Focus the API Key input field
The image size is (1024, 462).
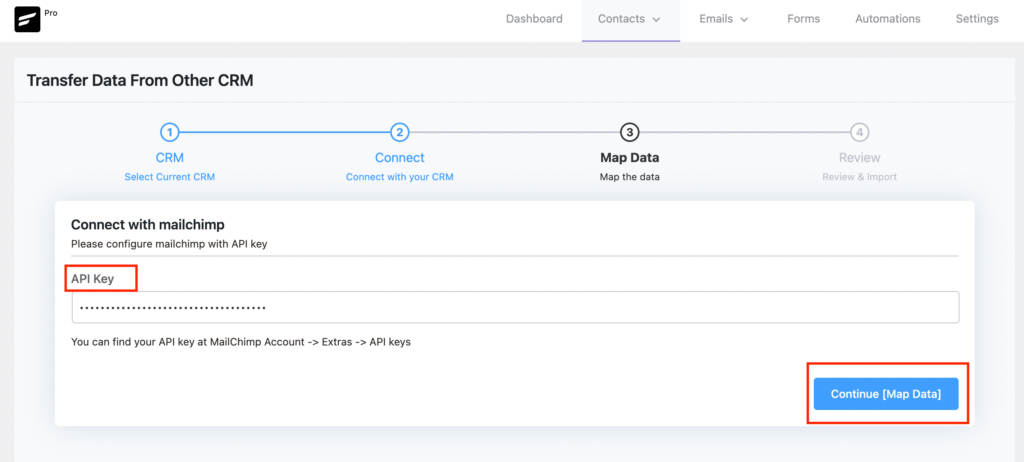coord(515,307)
